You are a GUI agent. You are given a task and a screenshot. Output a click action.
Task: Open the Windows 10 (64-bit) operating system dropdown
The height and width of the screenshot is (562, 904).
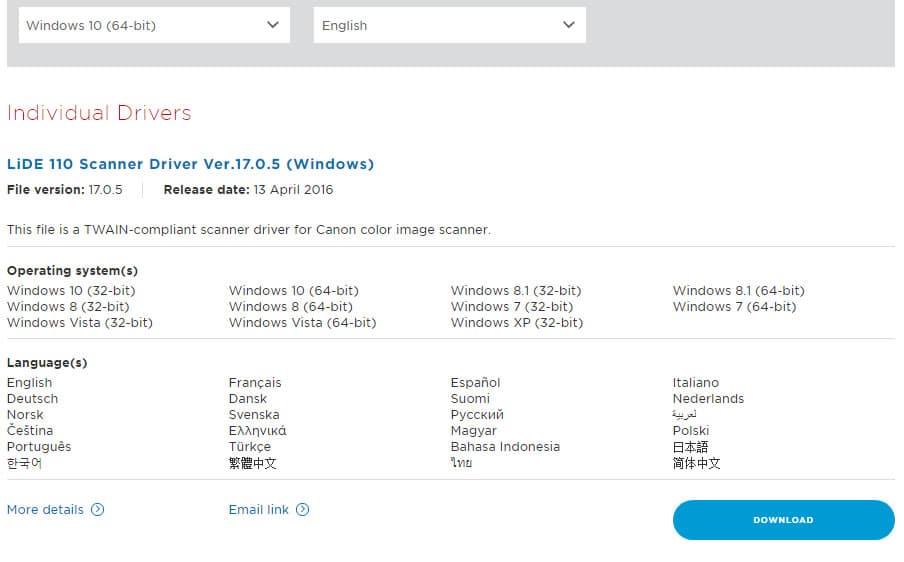[x=154, y=26]
